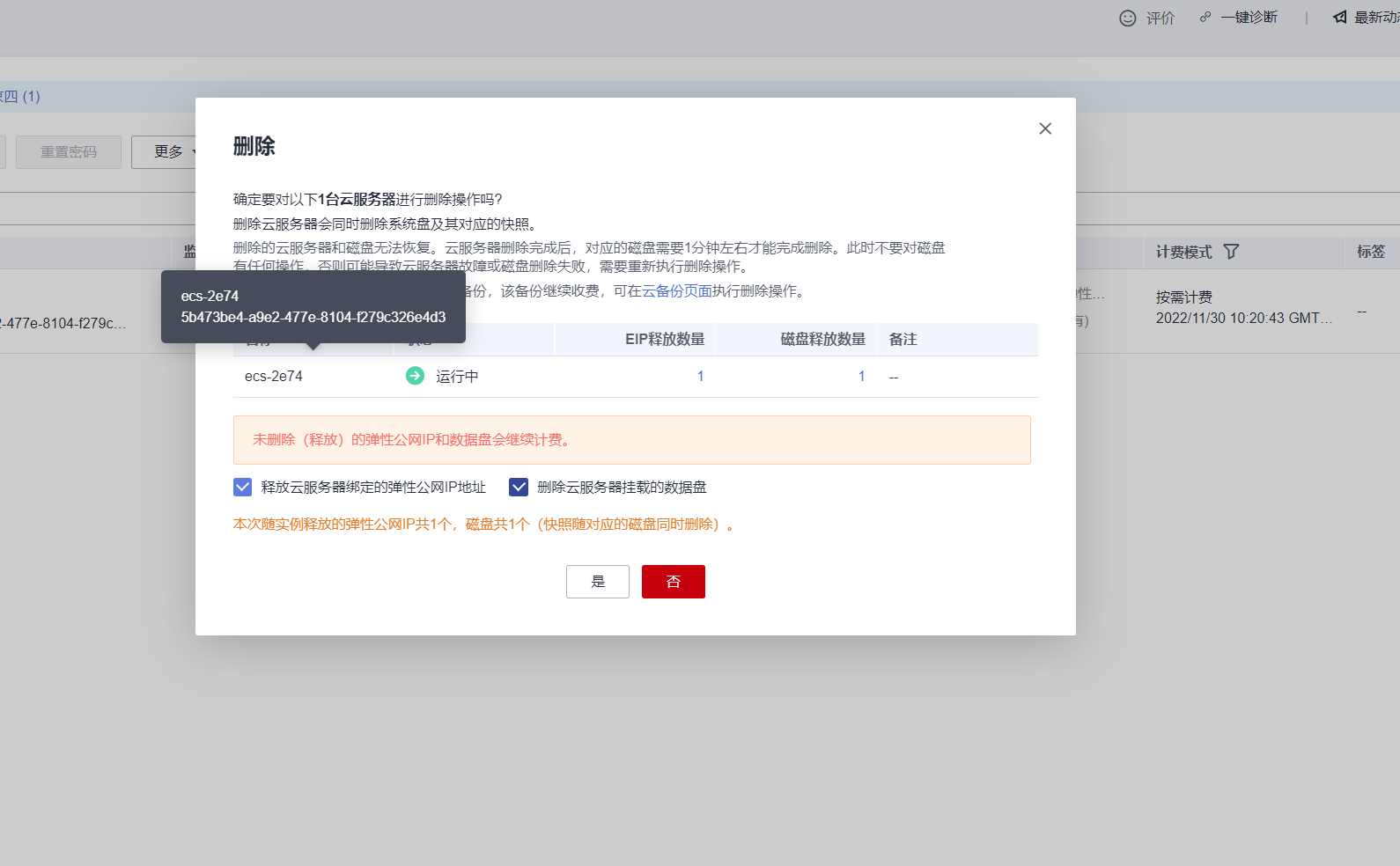Click the 标签 column header
The height and width of the screenshot is (866, 1400).
click(x=1371, y=252)
